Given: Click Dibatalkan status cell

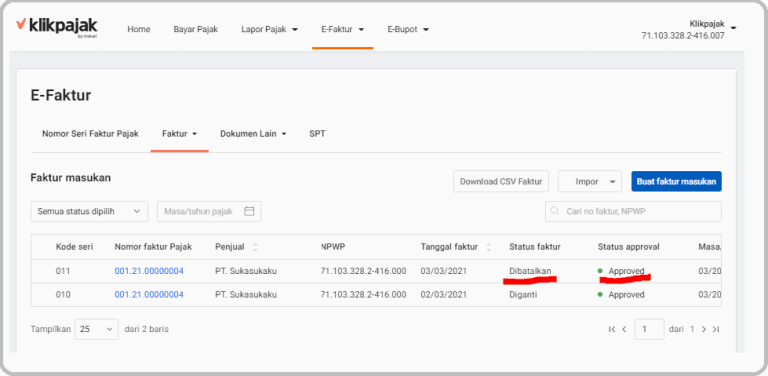Looking at the screenshot, I should 530,271.
